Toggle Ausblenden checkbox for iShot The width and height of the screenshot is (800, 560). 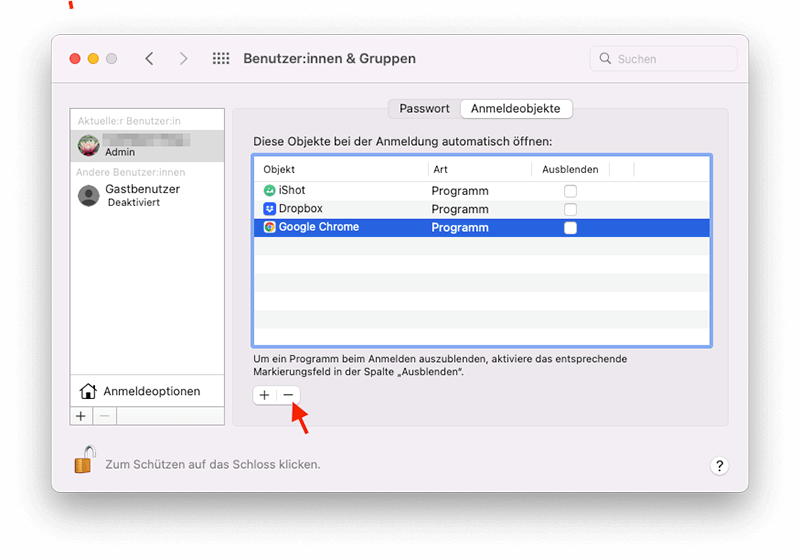coord(570,191)
